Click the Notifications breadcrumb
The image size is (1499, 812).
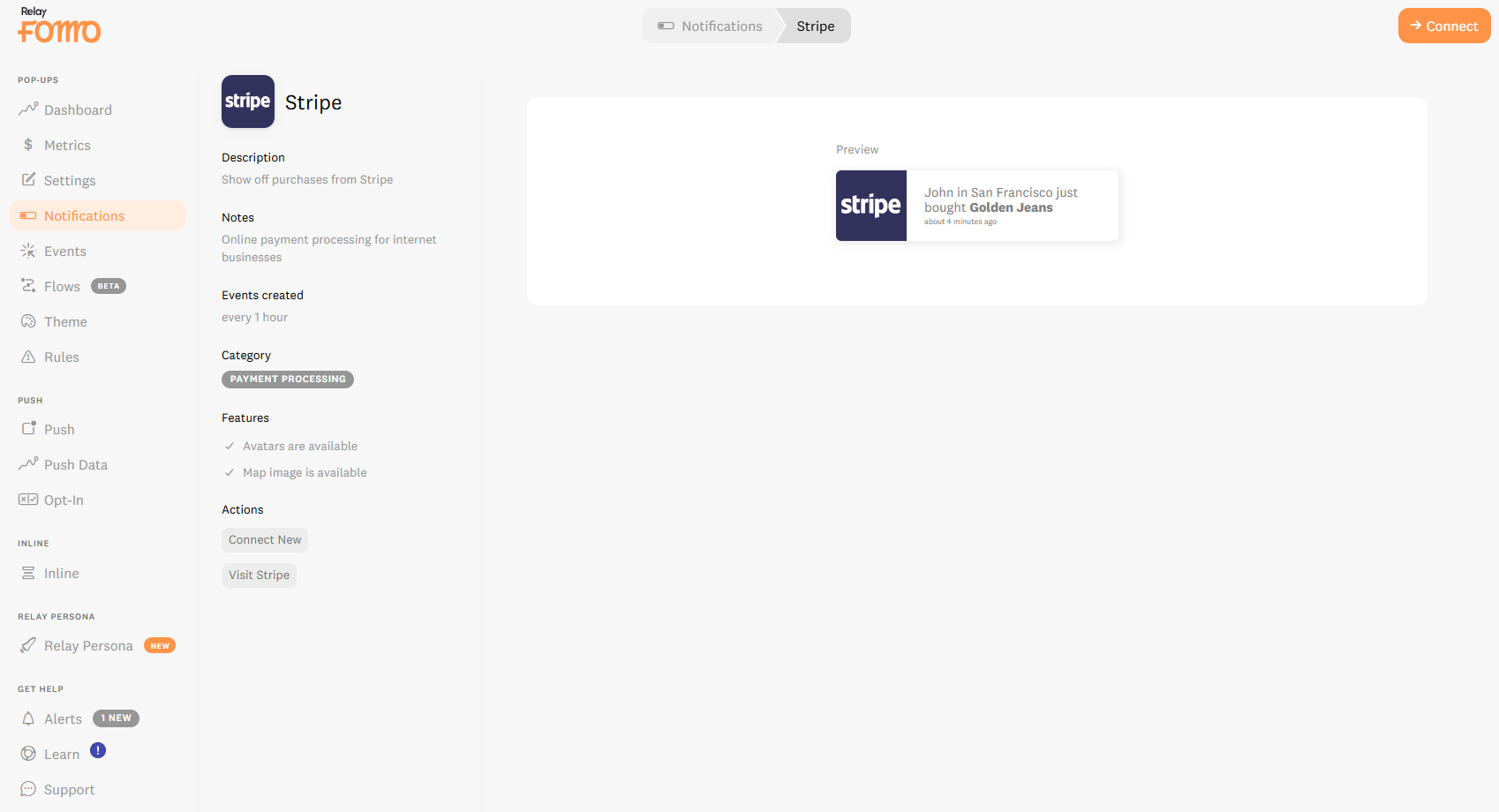(711, 26)
